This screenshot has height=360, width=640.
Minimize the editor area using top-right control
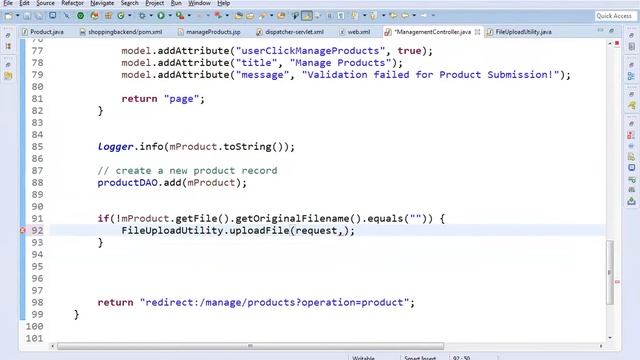click(x=600, y=31)
